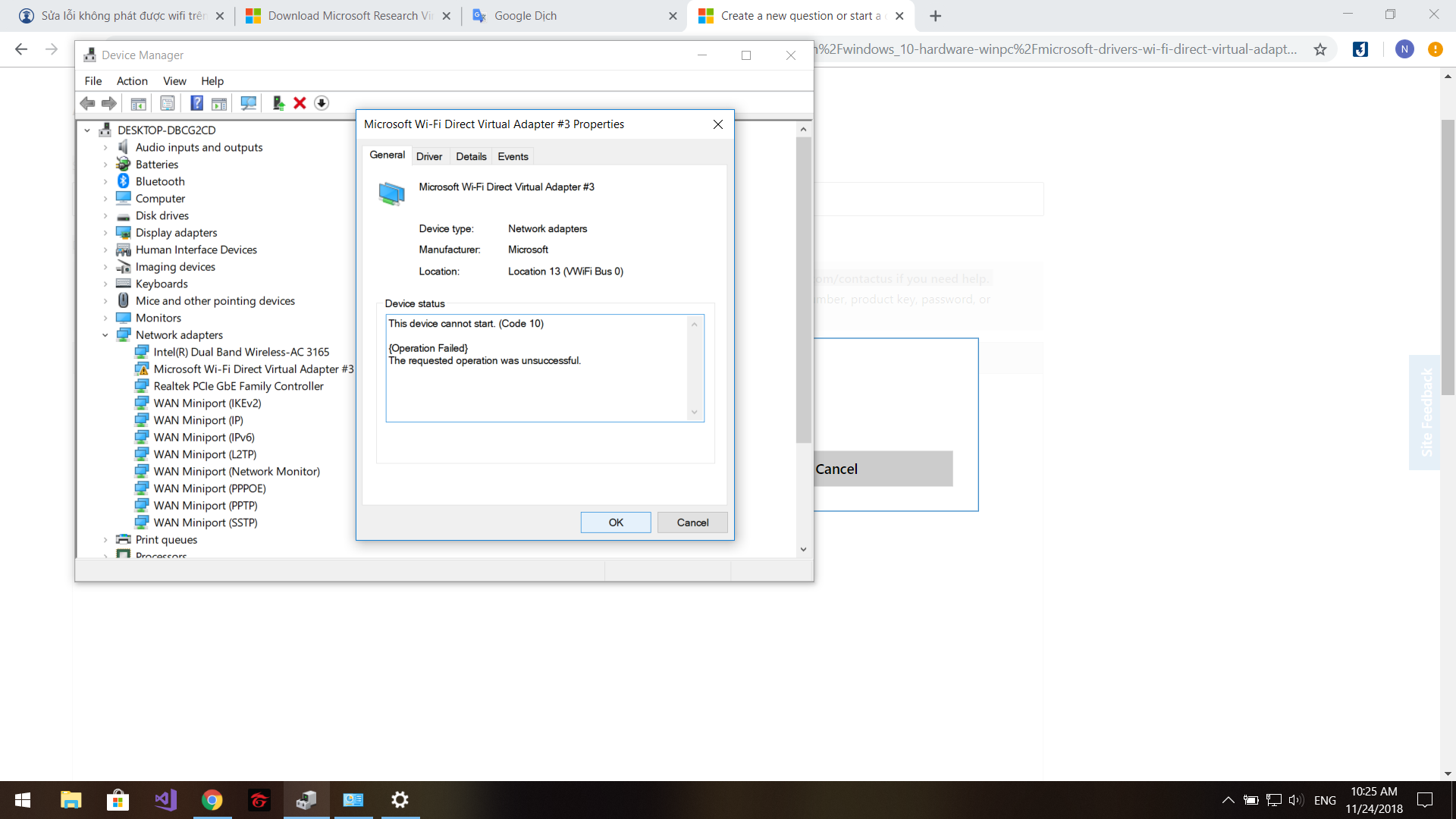Screen dimensions: 1456x819
Task: Open Chrome from the taskbar
Action: (x=212, y=800)
